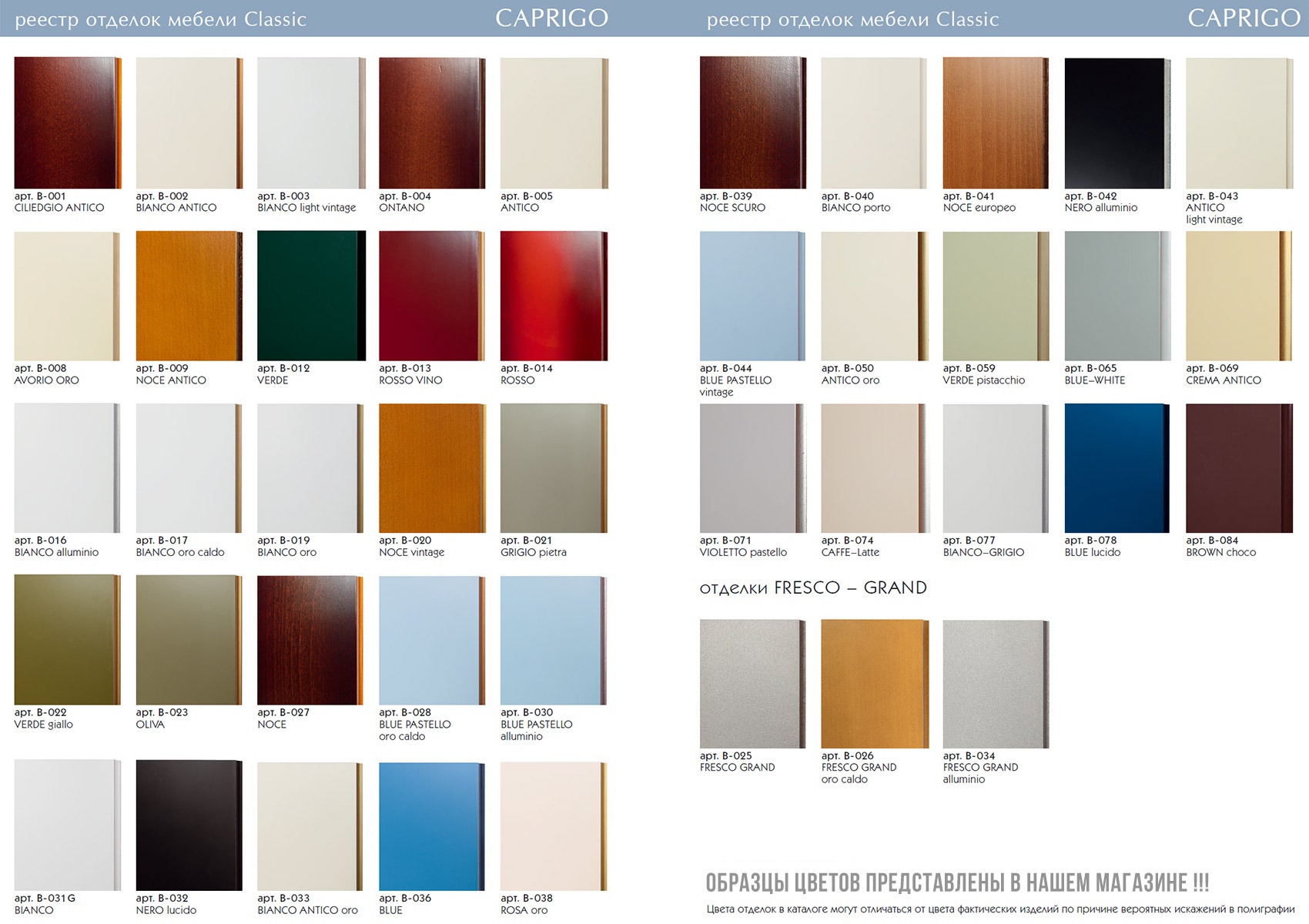The height and width of the screenshot is (924, 1309).
Task: Select the CILIEDGIO ANTICO B-001 swatch
Action: point(67,122)
